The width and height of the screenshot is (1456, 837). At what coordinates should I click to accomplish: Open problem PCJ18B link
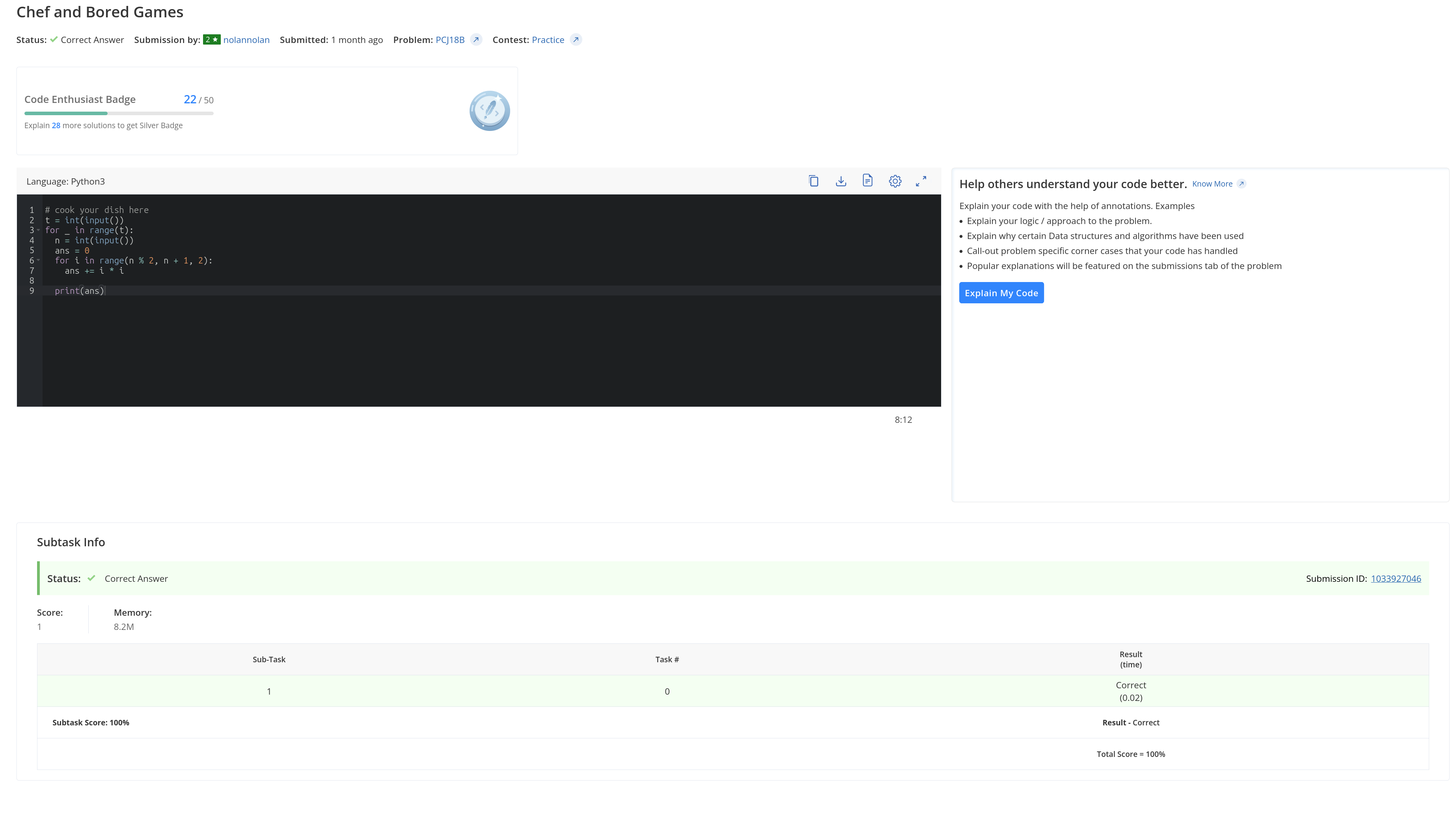tap(450, 40)
